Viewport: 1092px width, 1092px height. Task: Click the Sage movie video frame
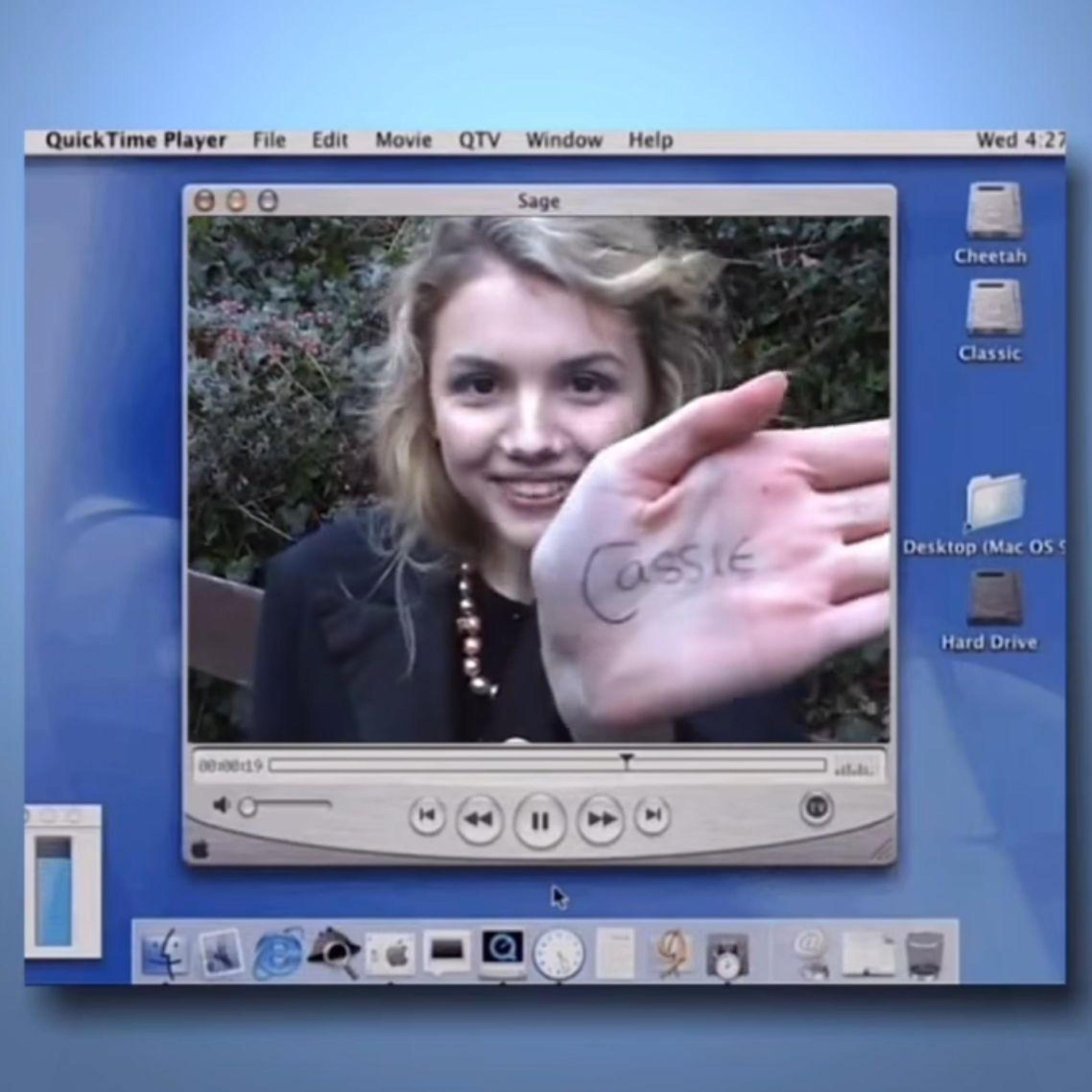point(539,479)
